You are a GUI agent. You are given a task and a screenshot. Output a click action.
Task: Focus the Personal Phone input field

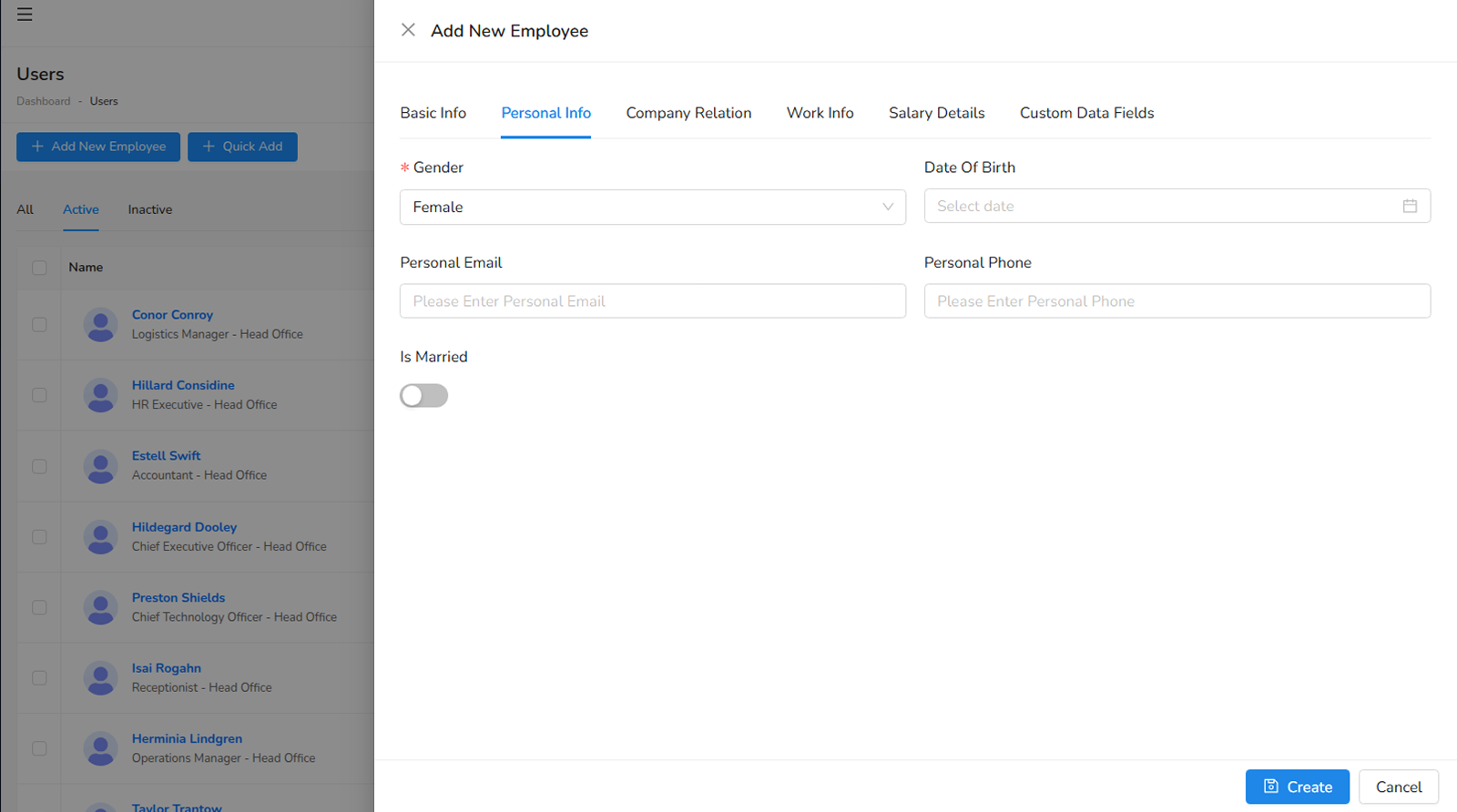1177,301
